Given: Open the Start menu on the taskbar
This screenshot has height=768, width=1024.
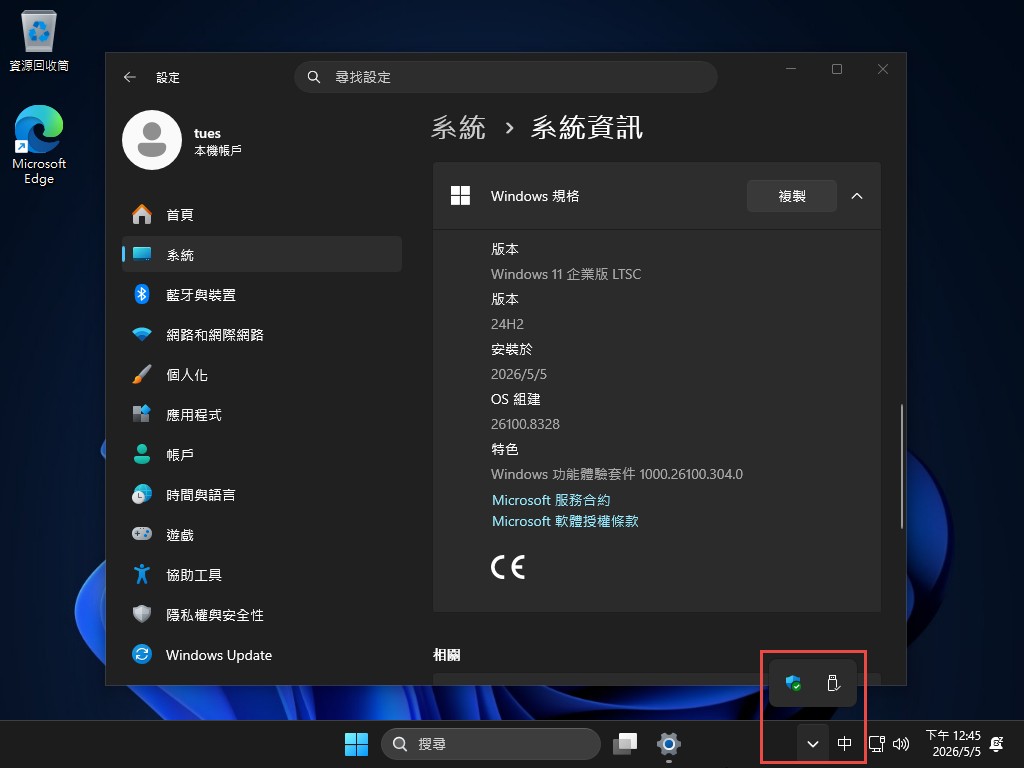Looking at the screenshot, I should 357,744.
